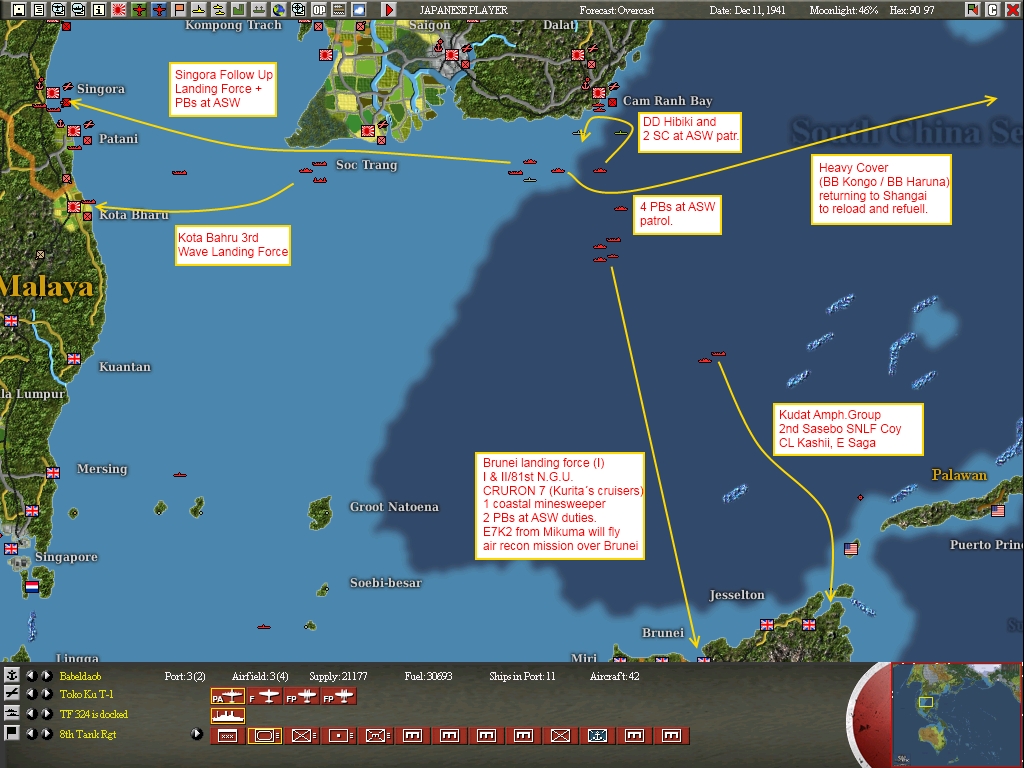The width and height of the screenshot is (1024, 768).
Task: Click the green industry factory toolbar icon
Action: click(x=238, y=9)
